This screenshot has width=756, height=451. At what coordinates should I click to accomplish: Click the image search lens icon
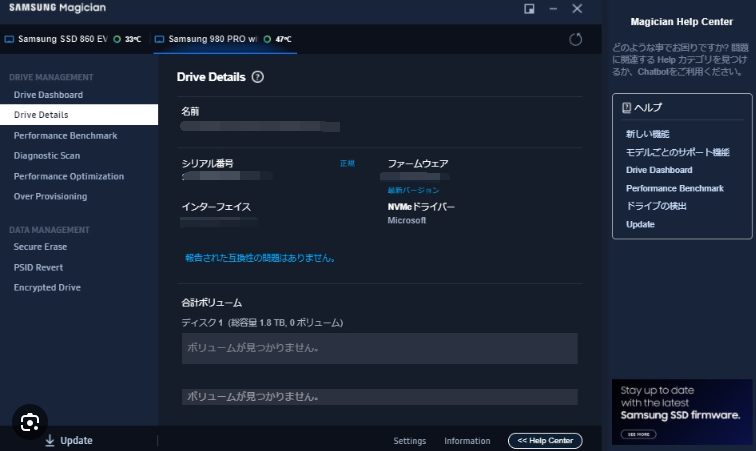(29, 420)
